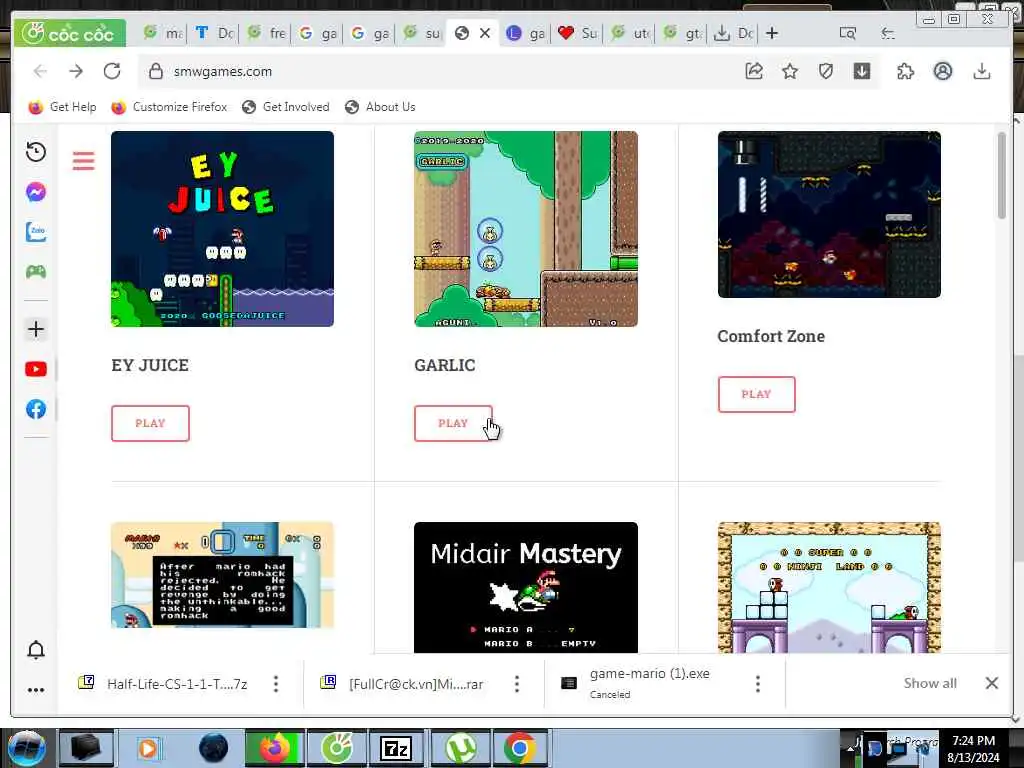Click the page vertical scrollbar thumb
Viewport: 1024px width, 768px height.
tap(1002, 176)
